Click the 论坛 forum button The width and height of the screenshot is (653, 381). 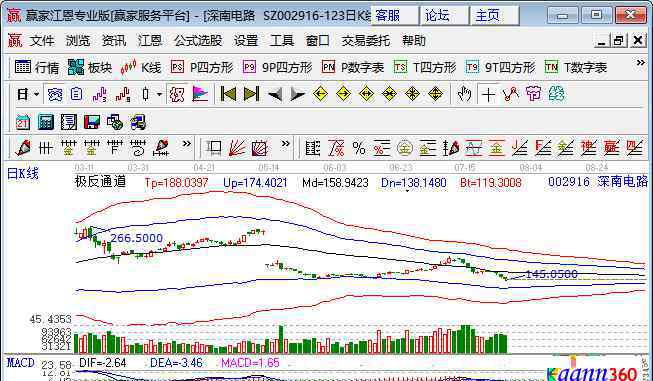pos(444,15)
